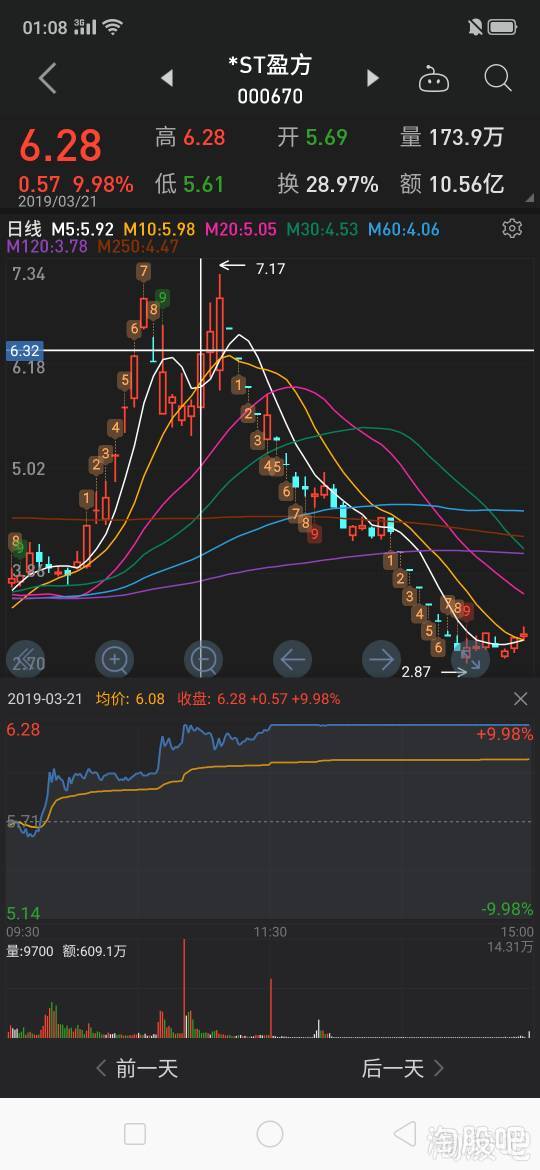Tap the volume value 173.9万

point(467,137)
